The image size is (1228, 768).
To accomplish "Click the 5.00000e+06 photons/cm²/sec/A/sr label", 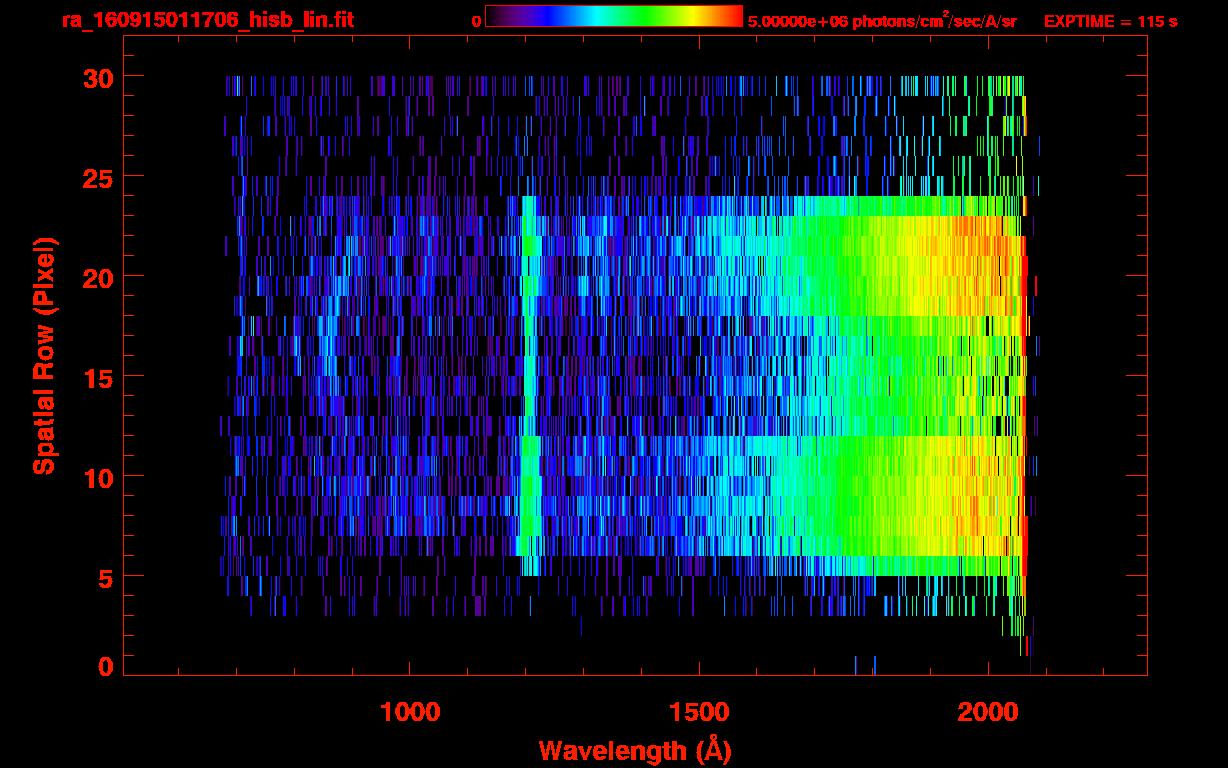I will [882, 20].
